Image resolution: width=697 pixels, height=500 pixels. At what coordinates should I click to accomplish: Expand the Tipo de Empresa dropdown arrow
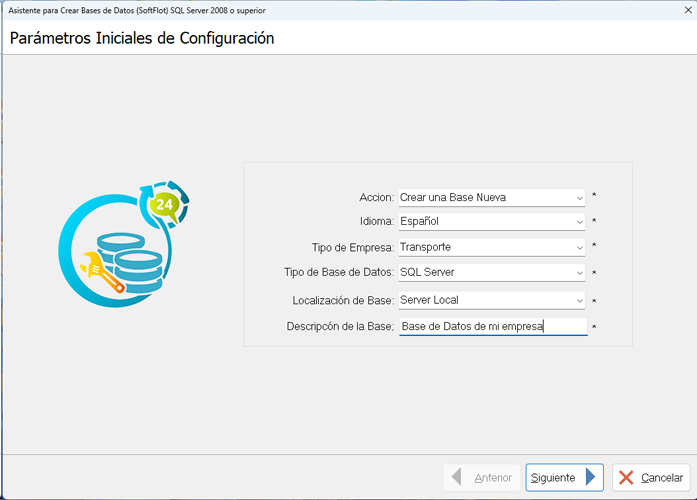click(579, 247)
